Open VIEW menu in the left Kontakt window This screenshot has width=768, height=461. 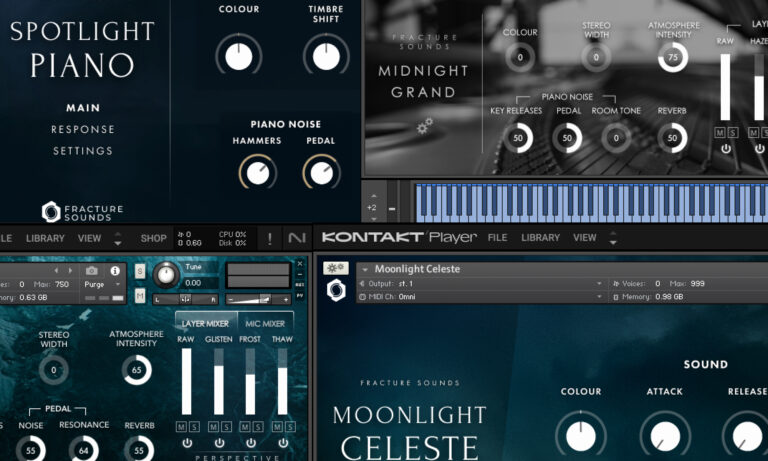click(x=89, y=239)
